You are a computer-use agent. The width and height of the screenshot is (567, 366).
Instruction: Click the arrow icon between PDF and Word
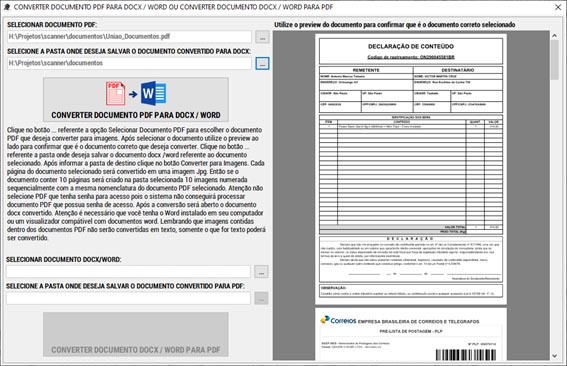pyautogui.click(x=133, y=94)
